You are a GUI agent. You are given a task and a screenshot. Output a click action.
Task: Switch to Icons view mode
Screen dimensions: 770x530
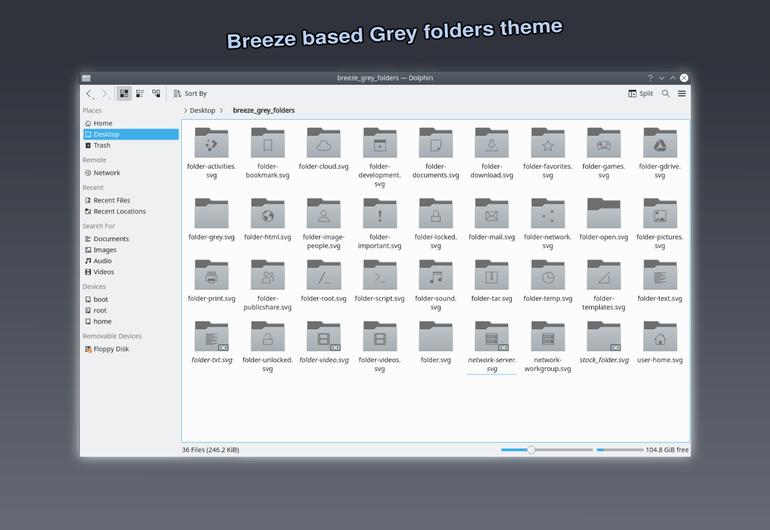click(124, 93)
